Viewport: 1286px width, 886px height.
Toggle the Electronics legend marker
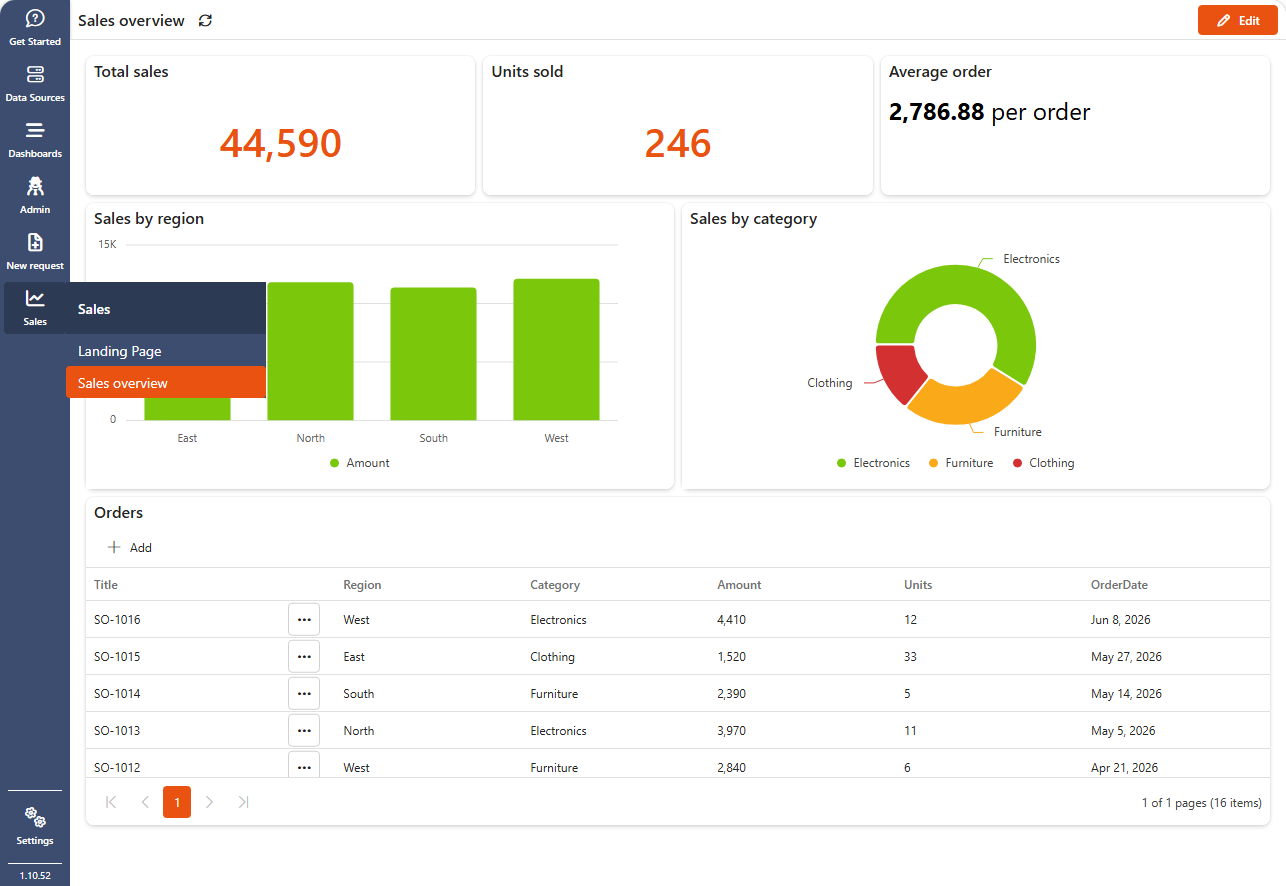[x=841, y=463]
